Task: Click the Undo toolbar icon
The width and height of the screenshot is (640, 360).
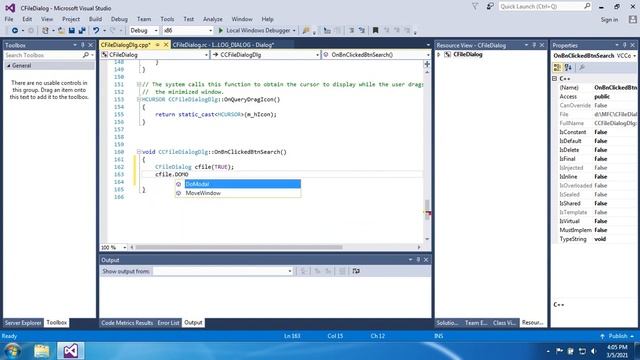Action: click(96, 31)
